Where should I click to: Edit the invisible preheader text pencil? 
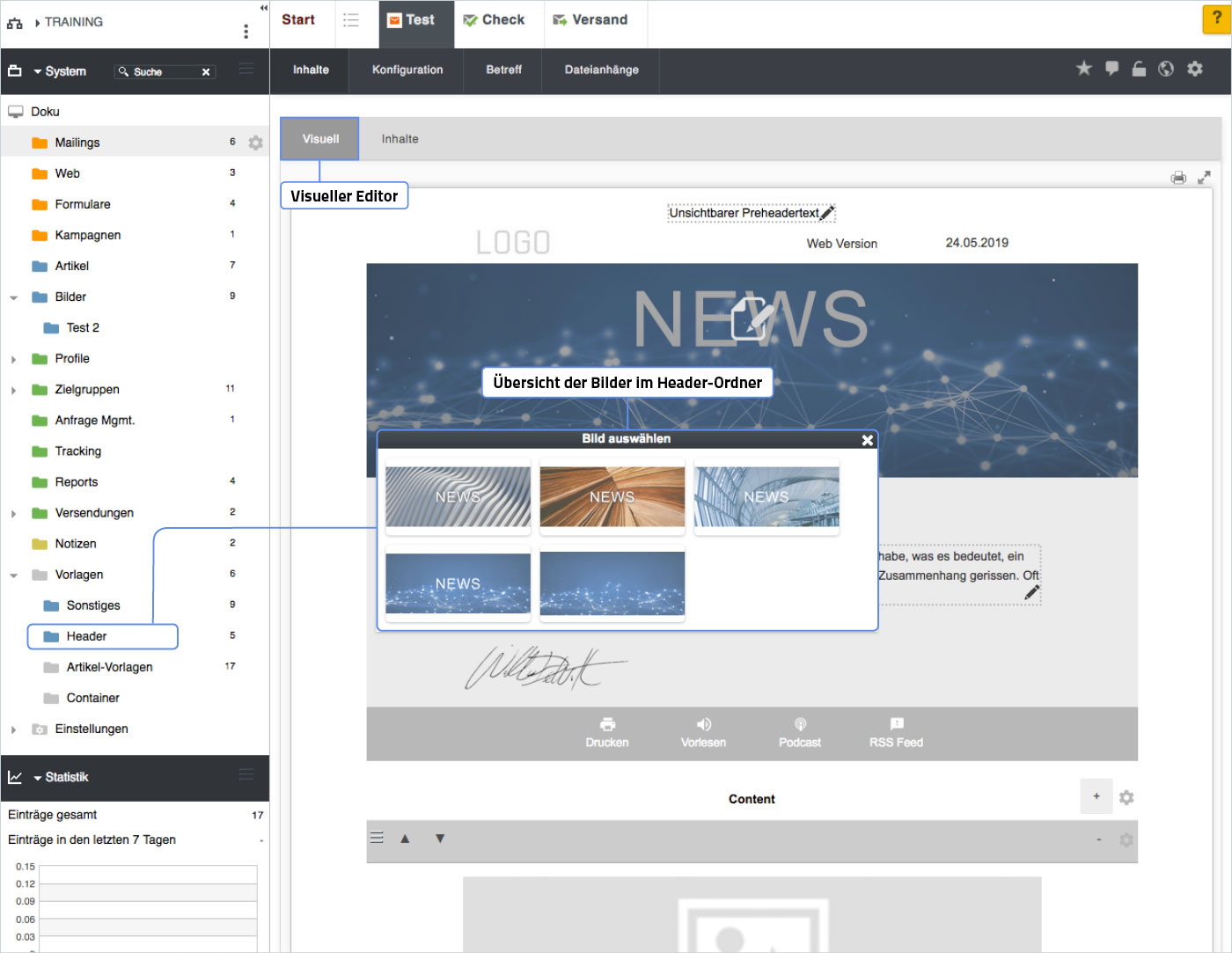click(826, 213)
